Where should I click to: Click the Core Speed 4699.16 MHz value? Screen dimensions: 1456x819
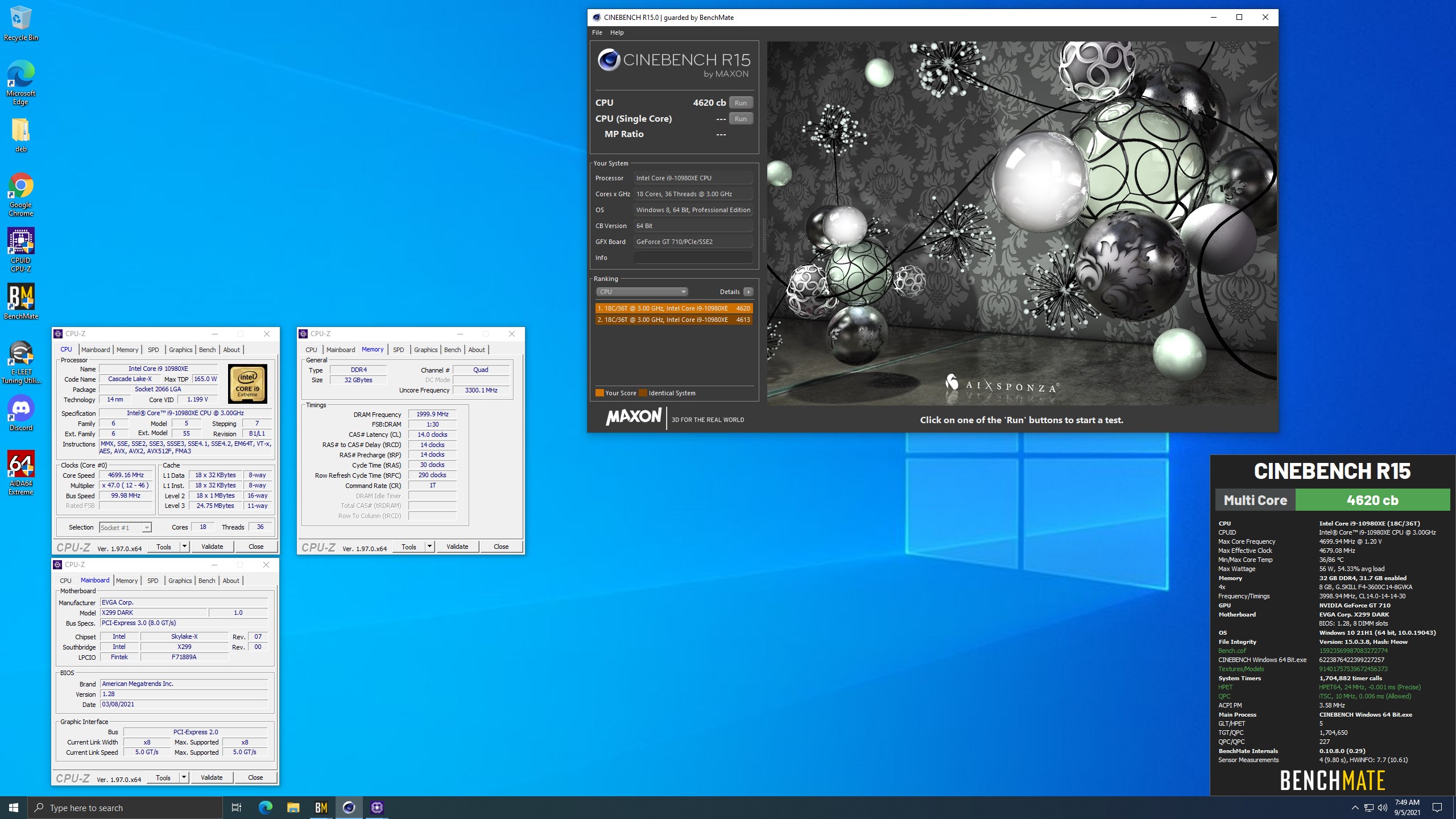(126, 475)
